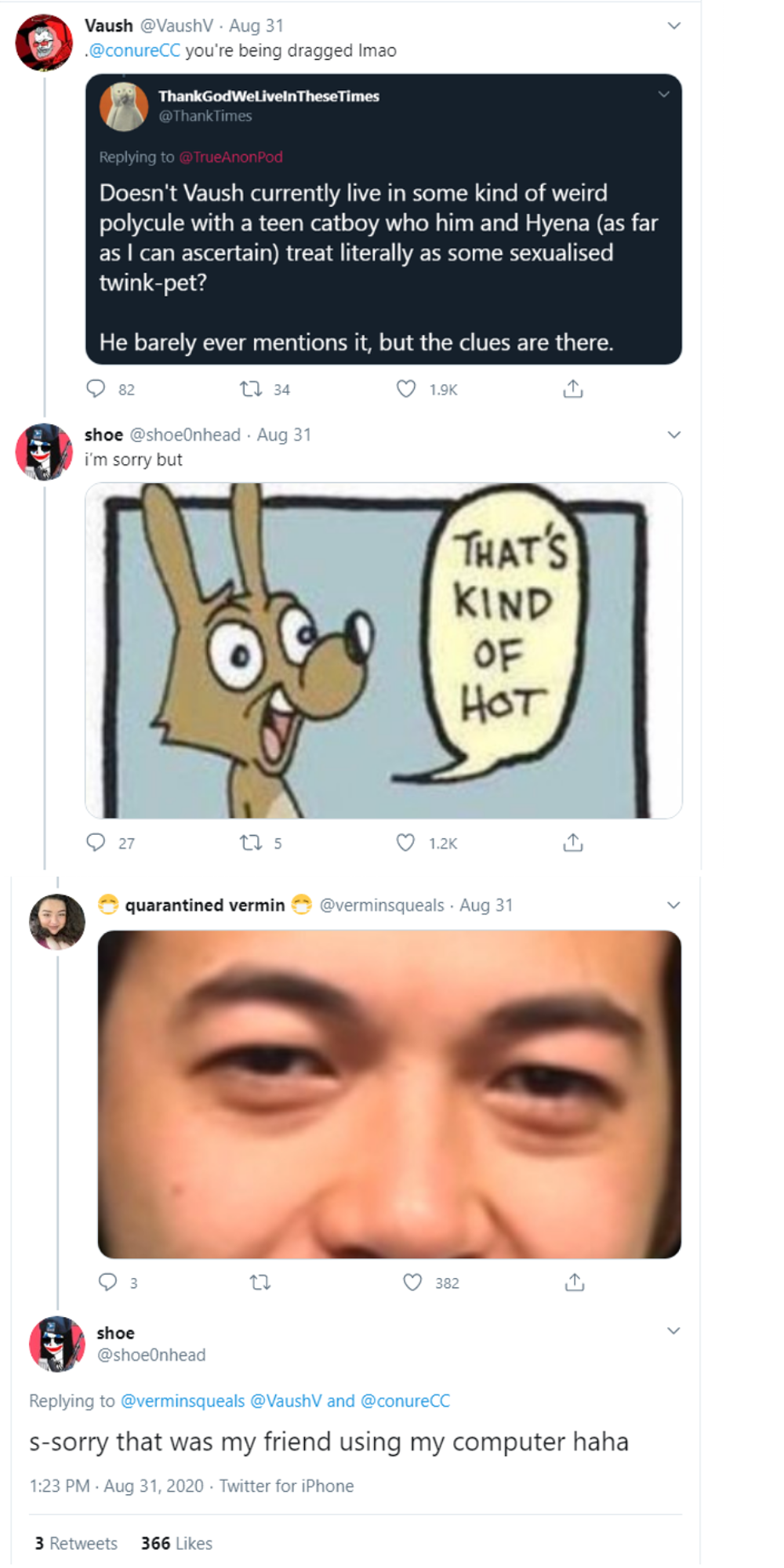Viewport: 784px width, 1568px height.
Task: View the 366 Likes list
Action: coord(176,1544)
